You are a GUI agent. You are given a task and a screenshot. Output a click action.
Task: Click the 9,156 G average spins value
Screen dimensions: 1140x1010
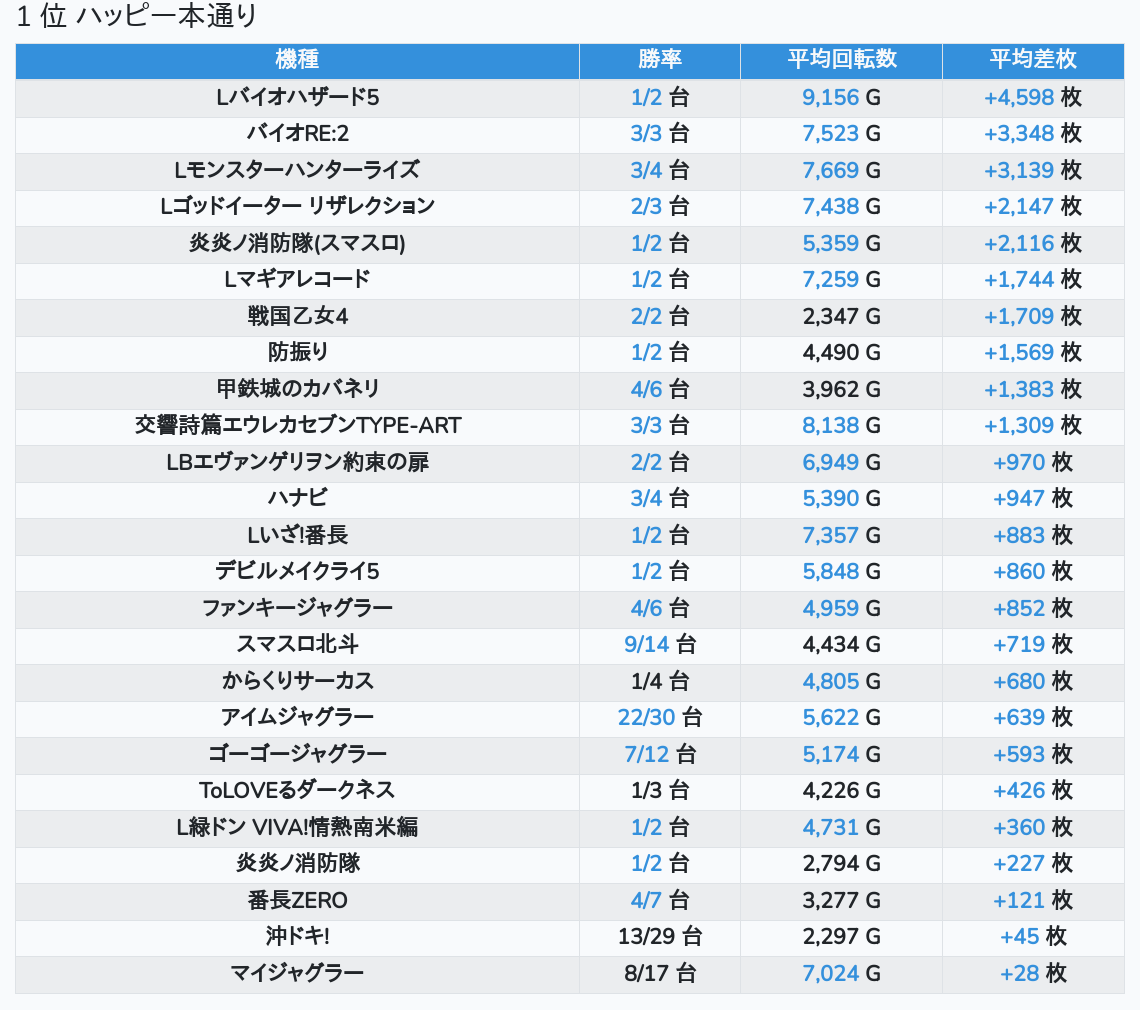(841, 97)
